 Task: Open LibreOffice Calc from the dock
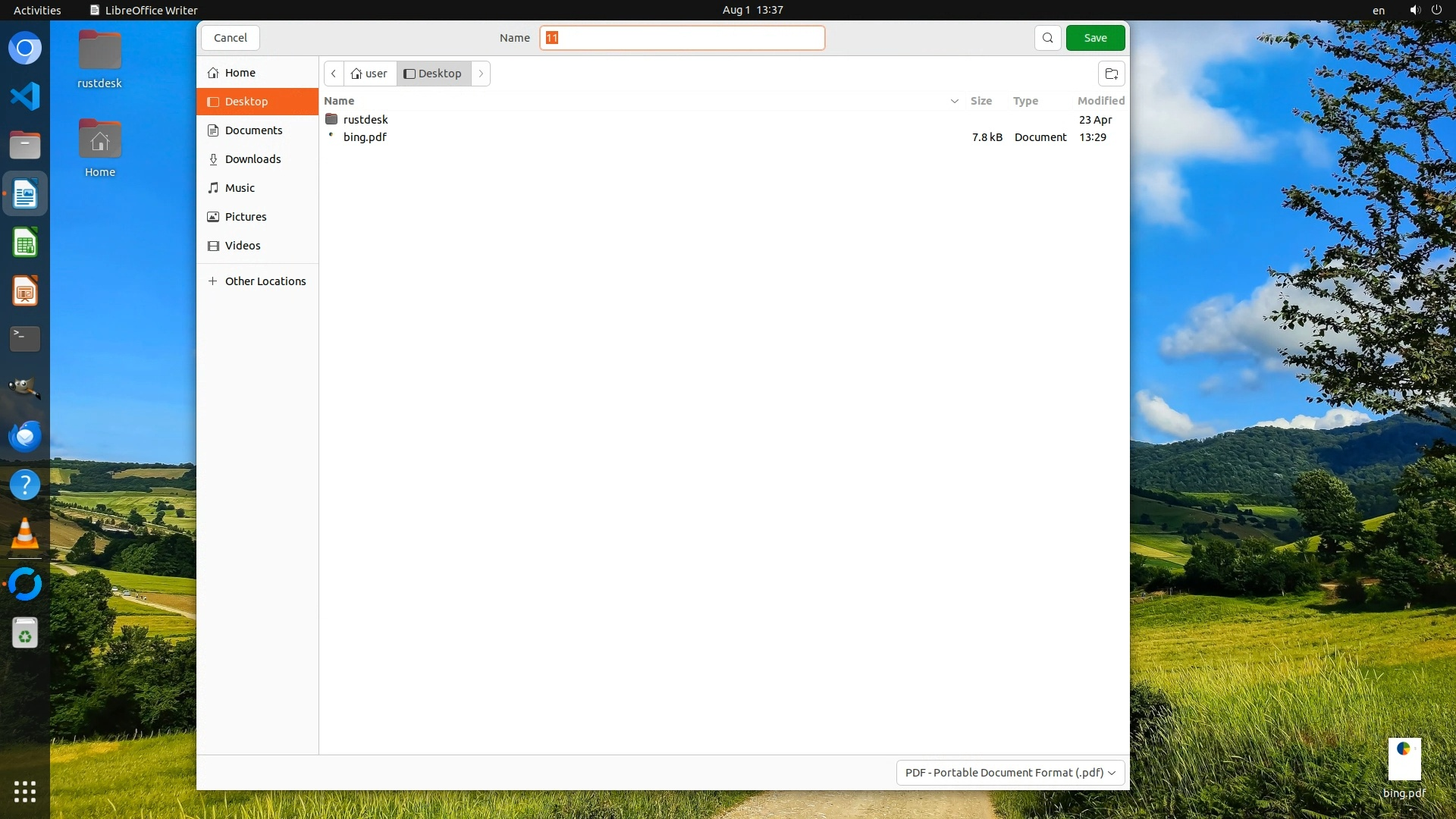point(25,243)
